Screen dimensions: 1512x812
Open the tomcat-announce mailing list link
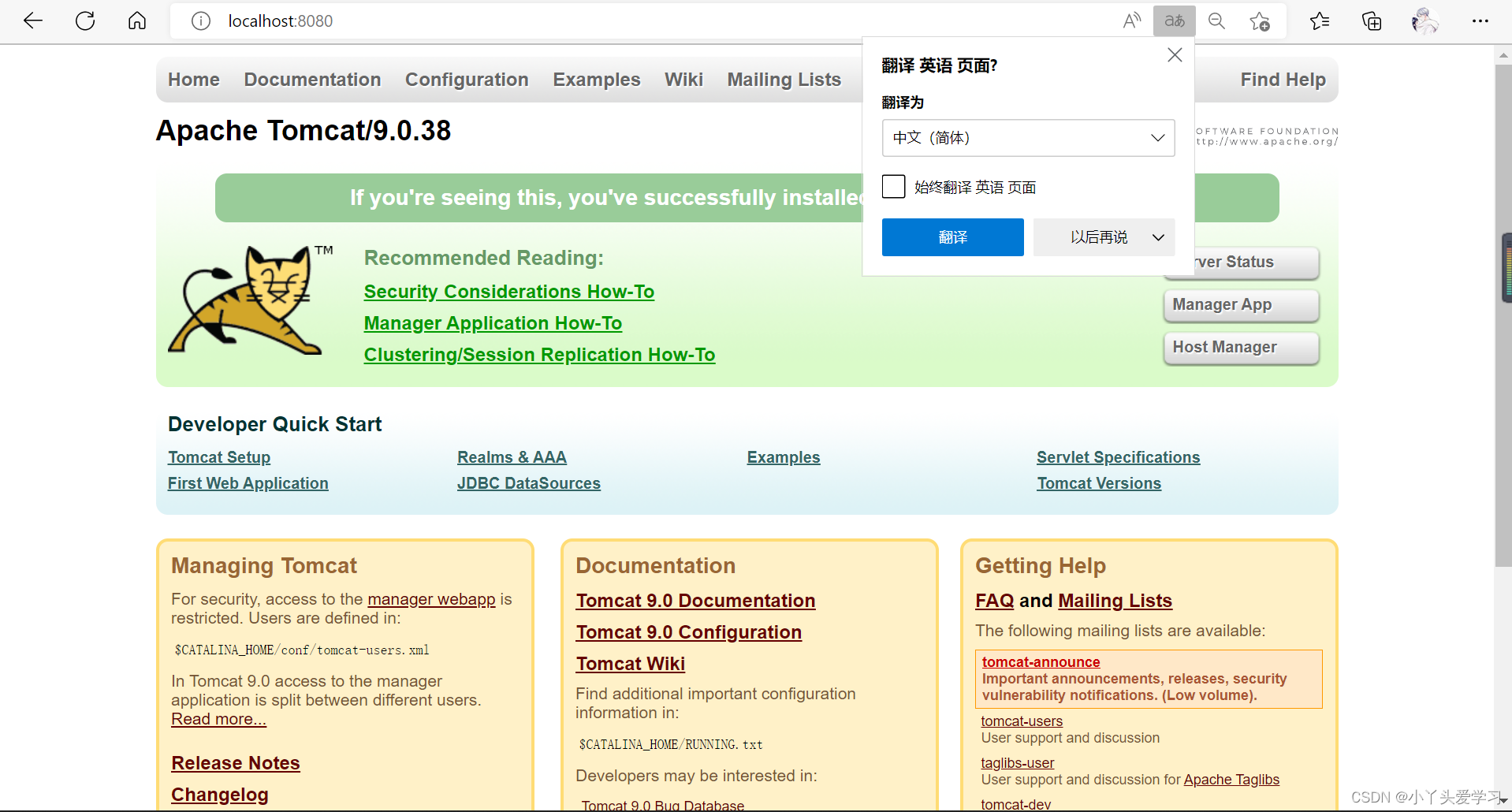click(1041, 662)
